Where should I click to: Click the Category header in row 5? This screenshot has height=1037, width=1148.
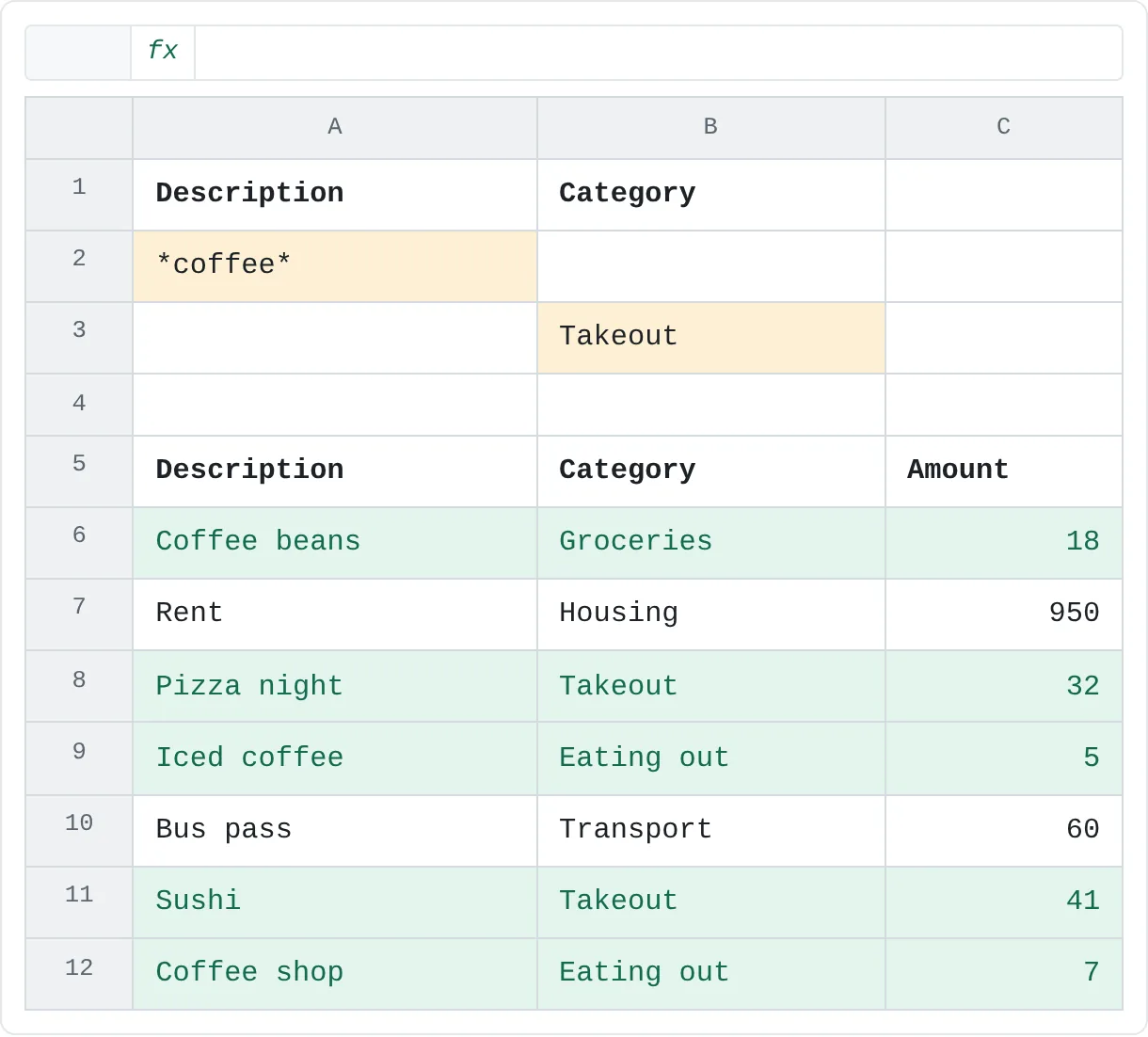pos(711,471)
